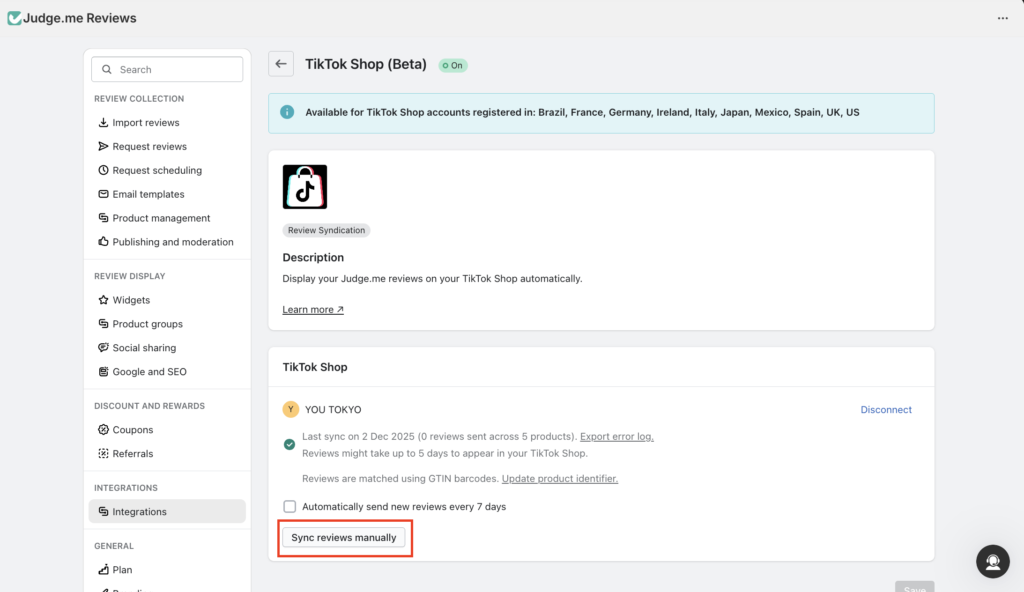Open the three-dot menu at top right
This screenshot has width=1024, height=592.
point(1002,18)
